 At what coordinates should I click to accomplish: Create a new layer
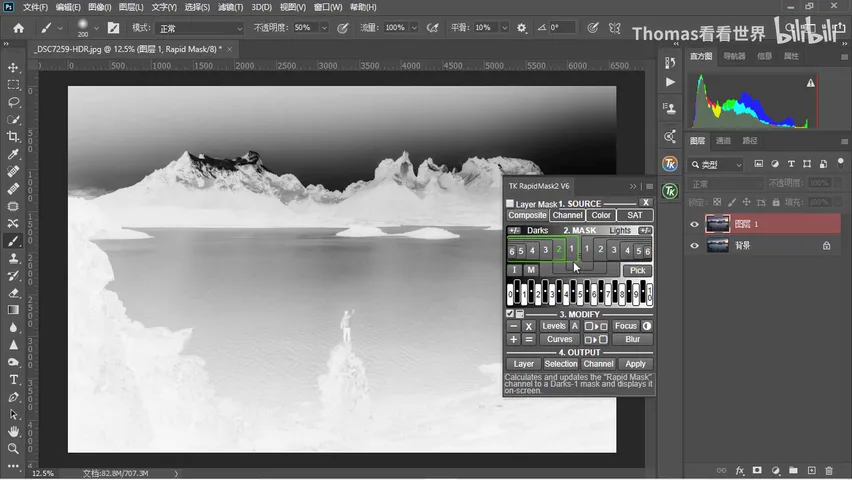point(811,470)
